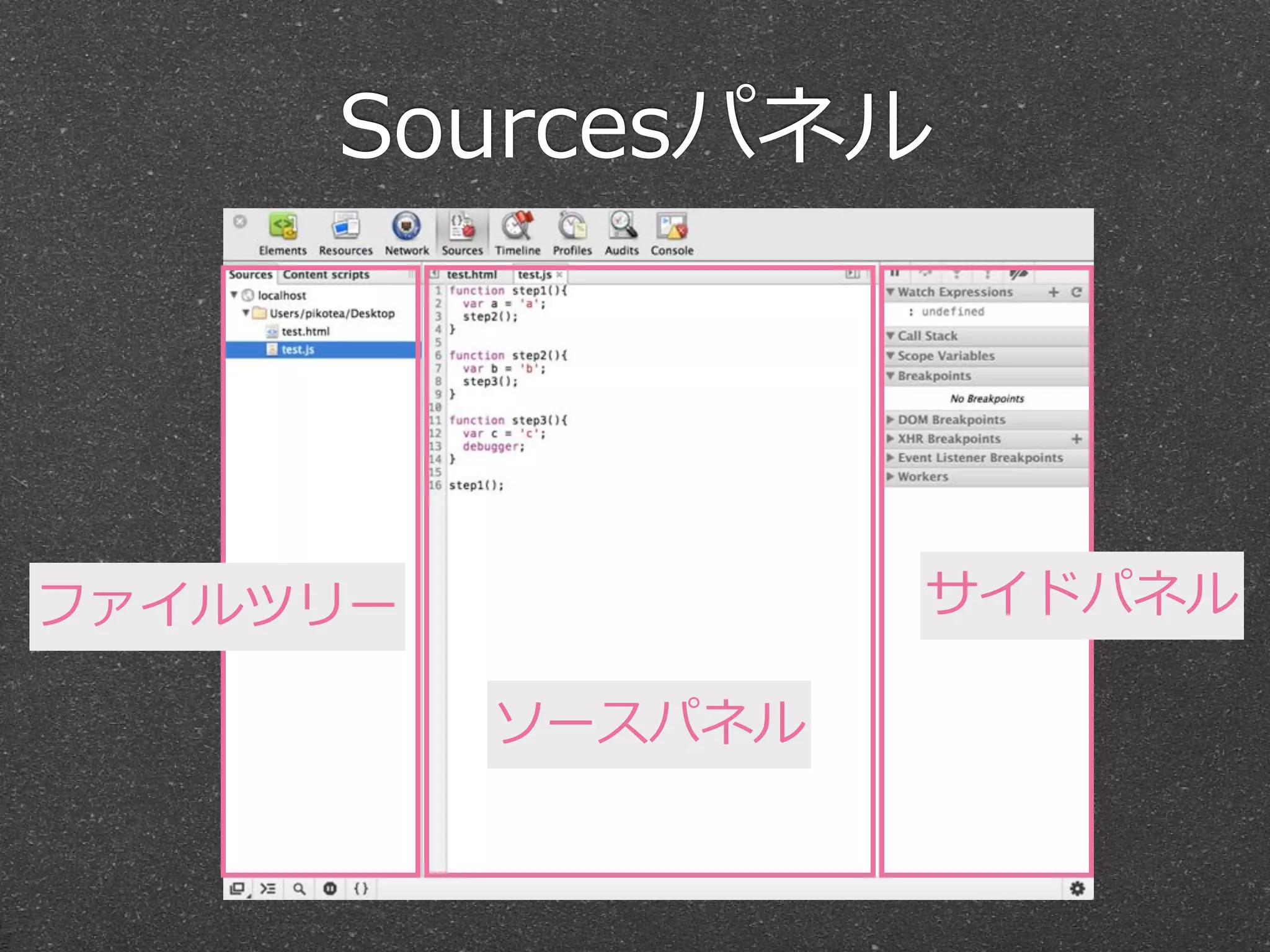Click line number 1 gutter to set breakpoint
Screen dimensions: 1270x952
(x=438, y=291)
